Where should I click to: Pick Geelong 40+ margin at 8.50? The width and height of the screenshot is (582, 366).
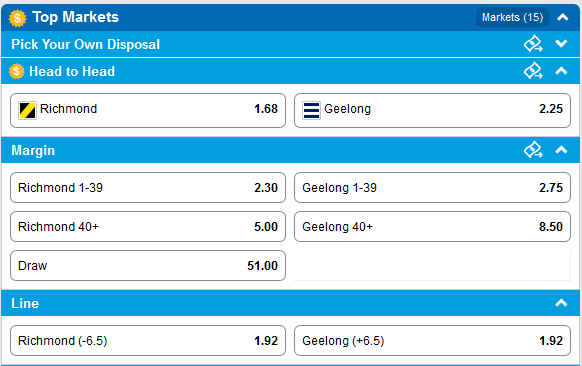tap(432, 226)
